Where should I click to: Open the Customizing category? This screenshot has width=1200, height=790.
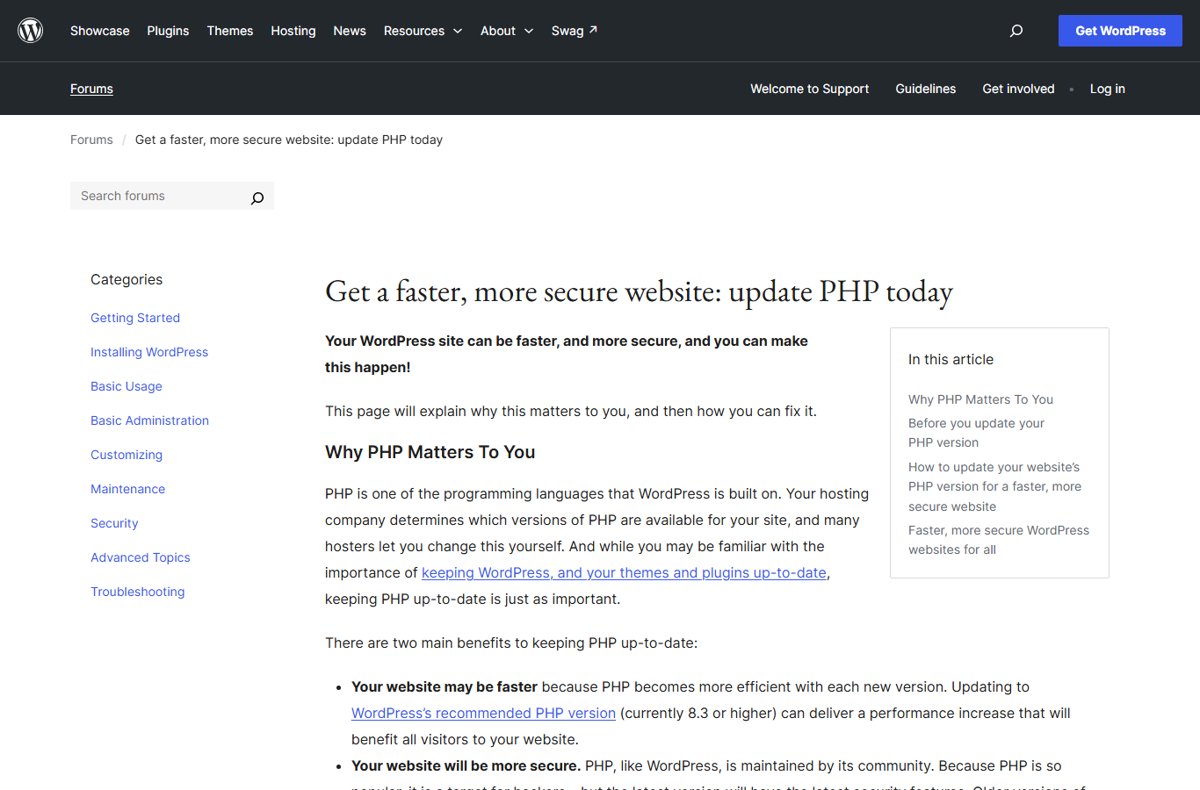click(x=126, y=455)
